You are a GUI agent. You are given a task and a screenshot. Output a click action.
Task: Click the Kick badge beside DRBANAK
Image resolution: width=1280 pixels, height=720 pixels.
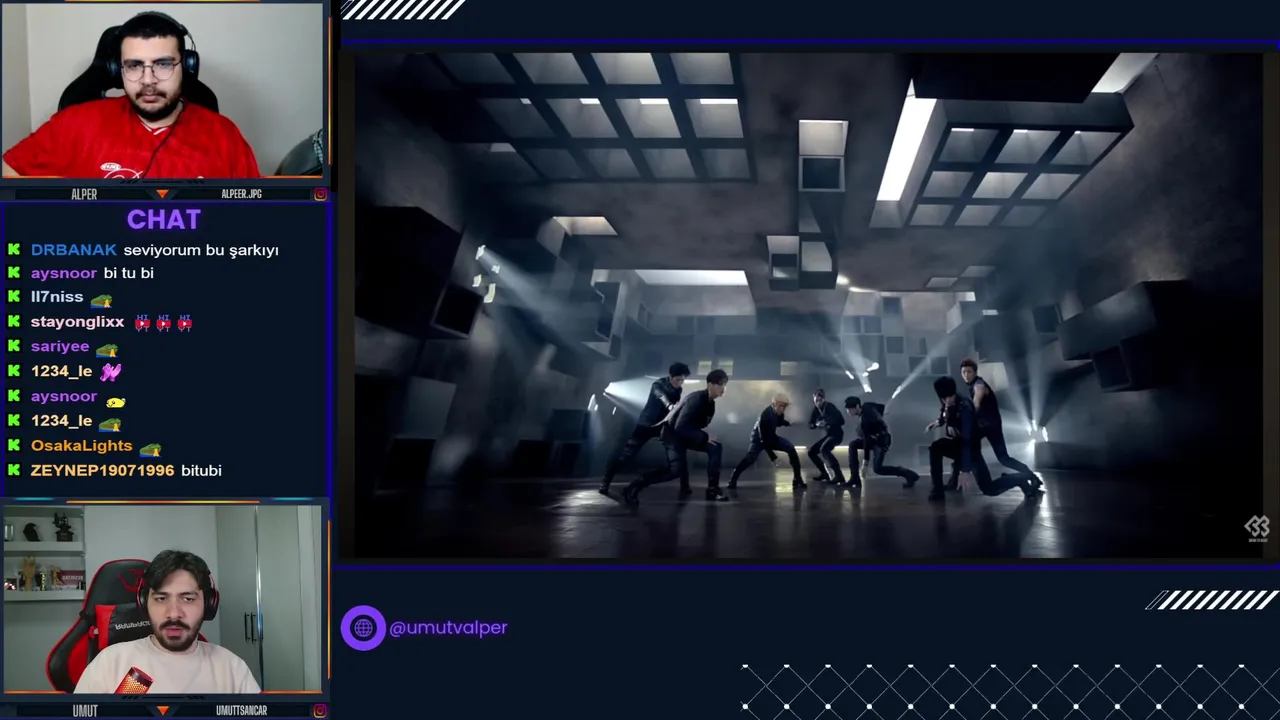[14, 250]
